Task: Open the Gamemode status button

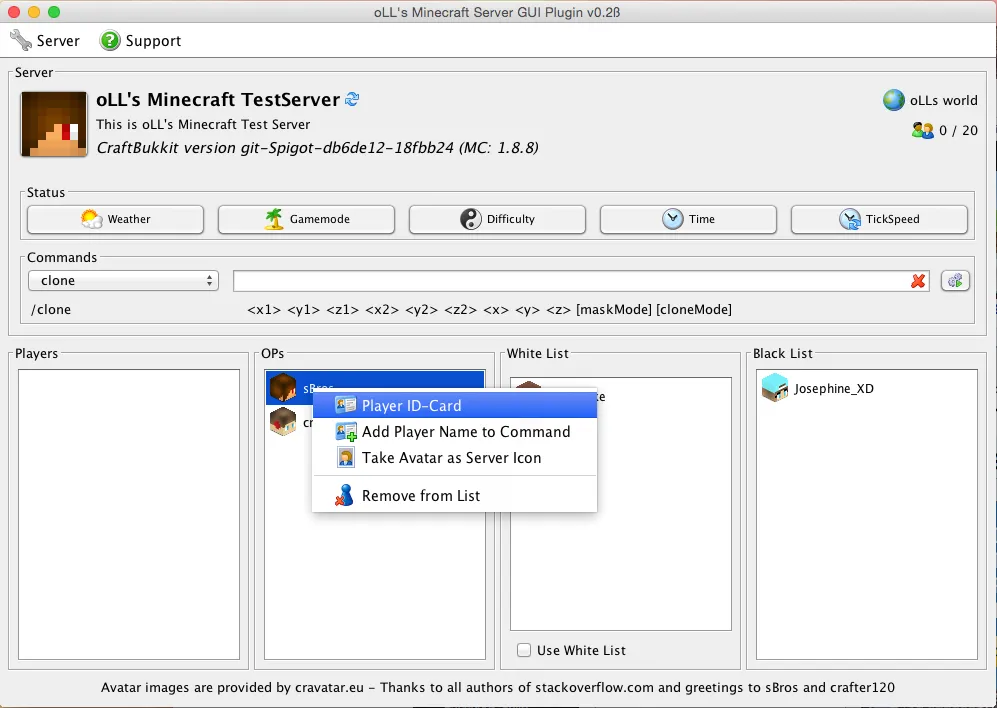Action: [x=306, y=219]
